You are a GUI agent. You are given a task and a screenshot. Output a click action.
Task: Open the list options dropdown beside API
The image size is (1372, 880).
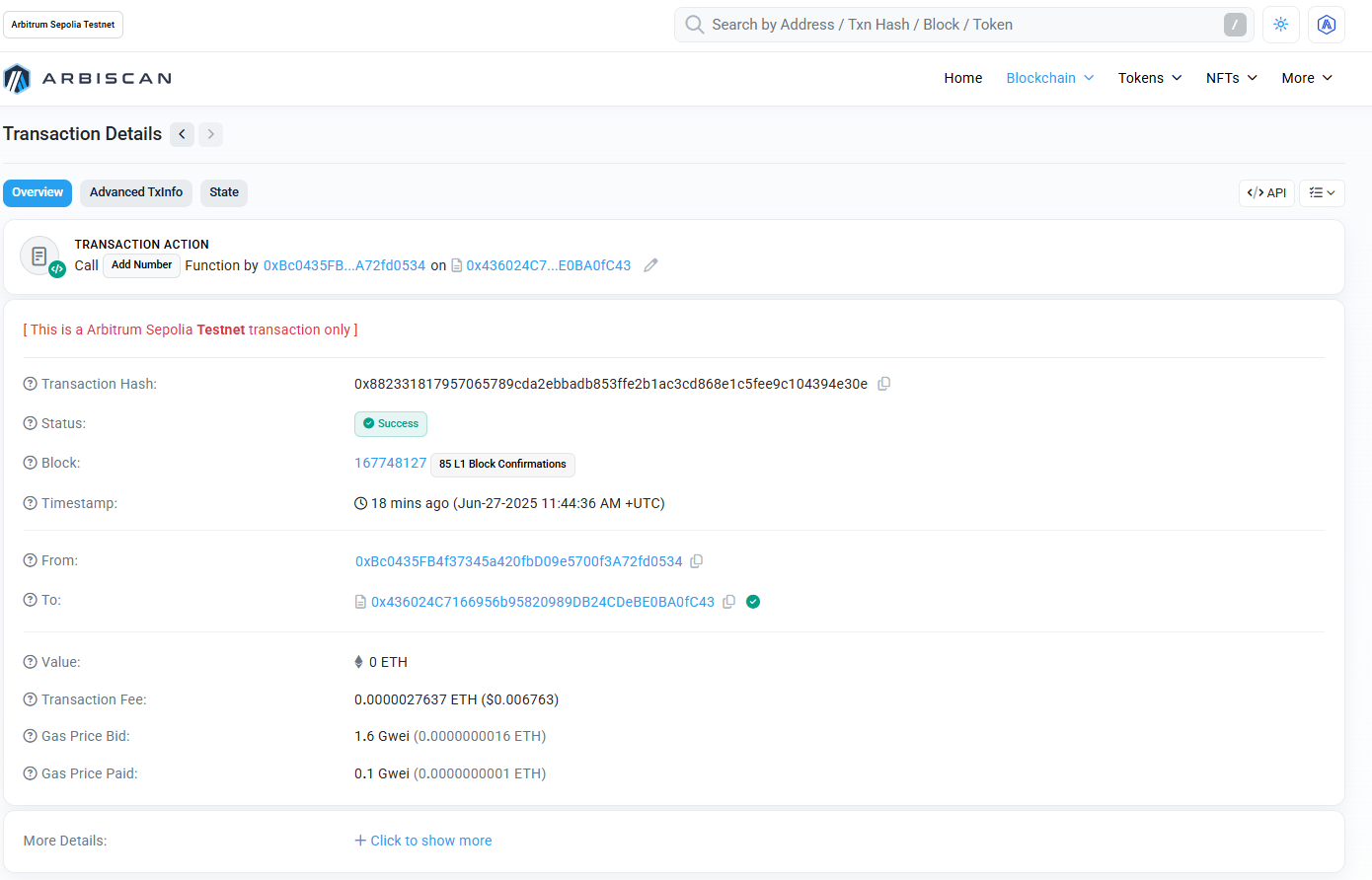[x=1322, y=193]
